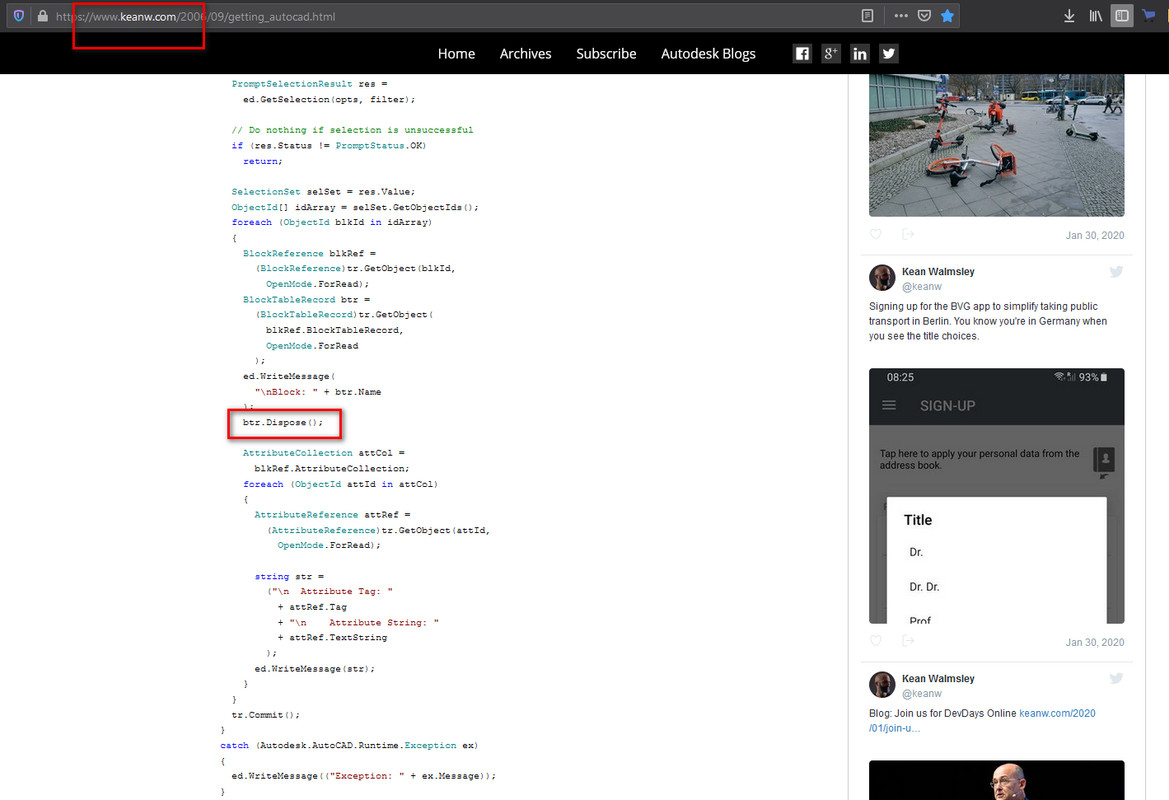Click 'foreach (ObjectId attId in attCol)' line
The image size is (1169, 800).
(340, 484)
